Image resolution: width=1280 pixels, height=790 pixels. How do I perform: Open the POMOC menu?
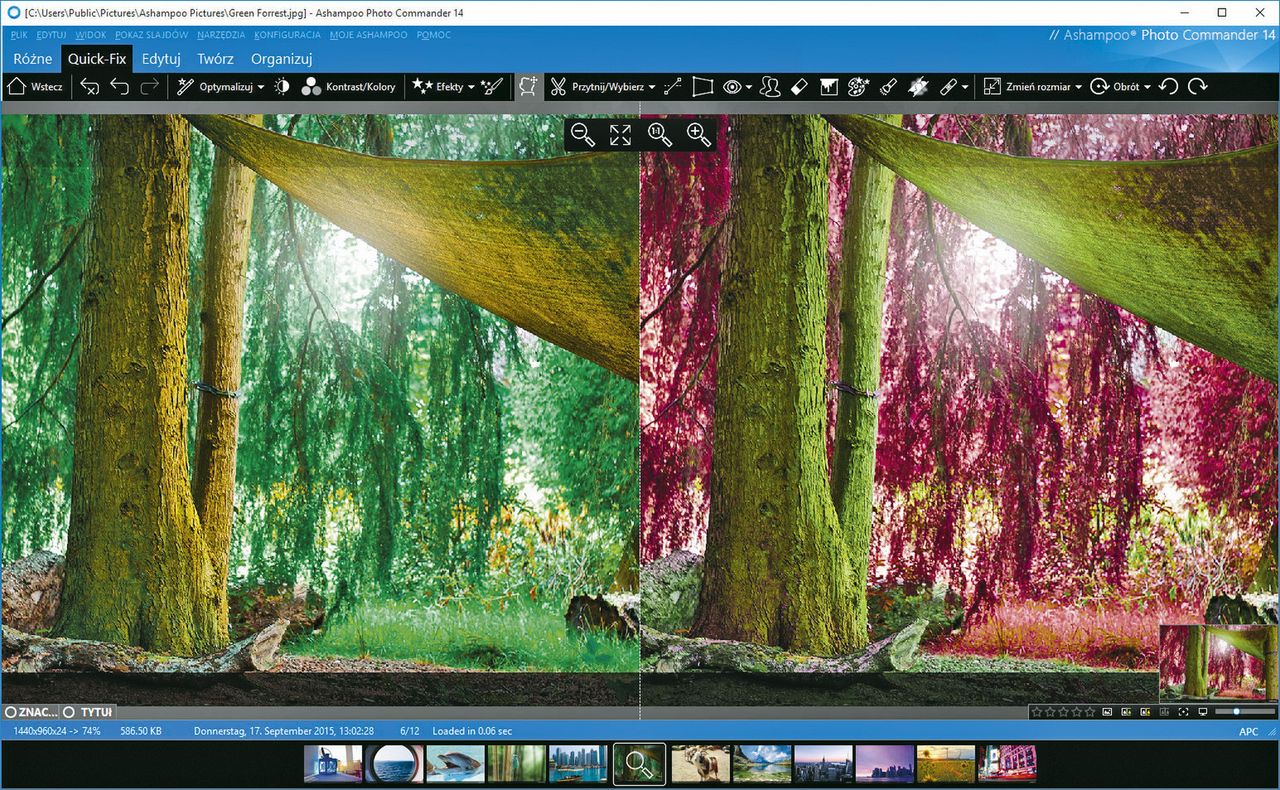[x=433, y=35]
